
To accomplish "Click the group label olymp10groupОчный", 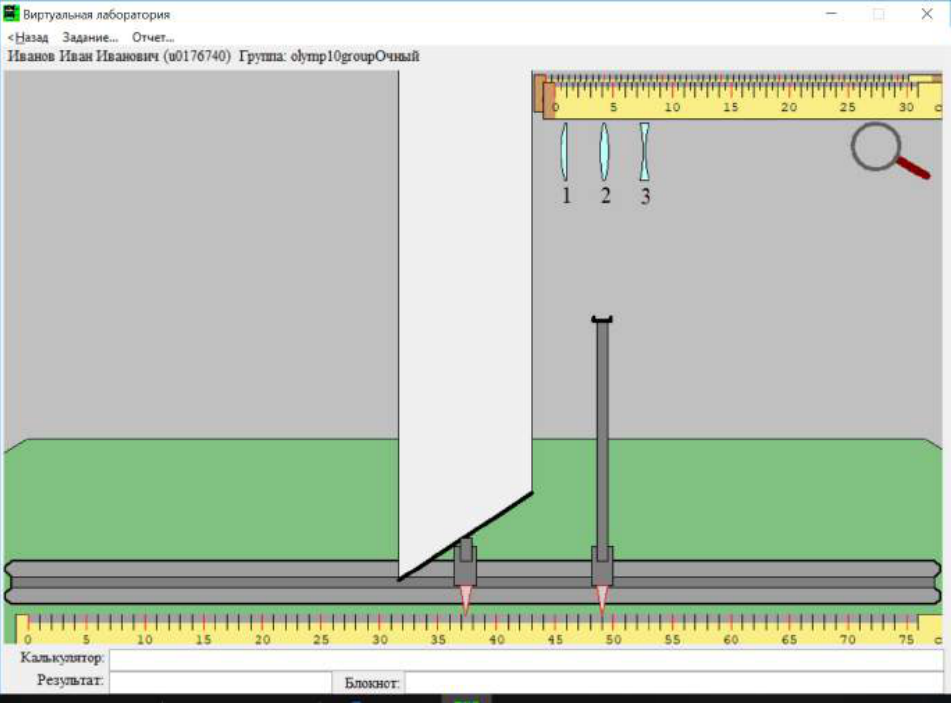I will (x=355, y=56).
